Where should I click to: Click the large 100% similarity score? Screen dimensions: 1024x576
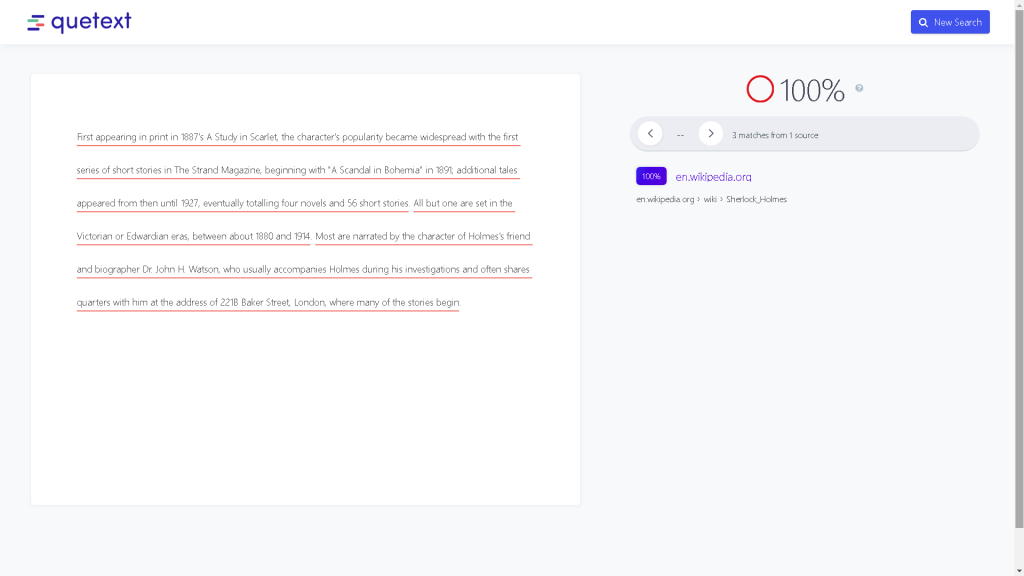(811, 90)
